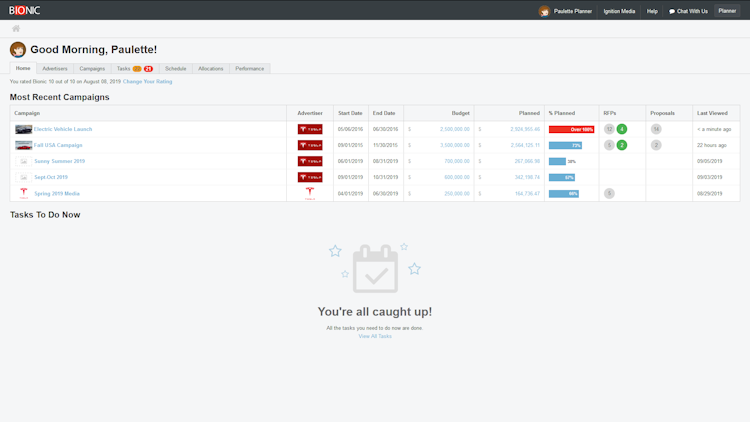Click proposals badge 2 for Fall USA Campaign

point(656,145)
